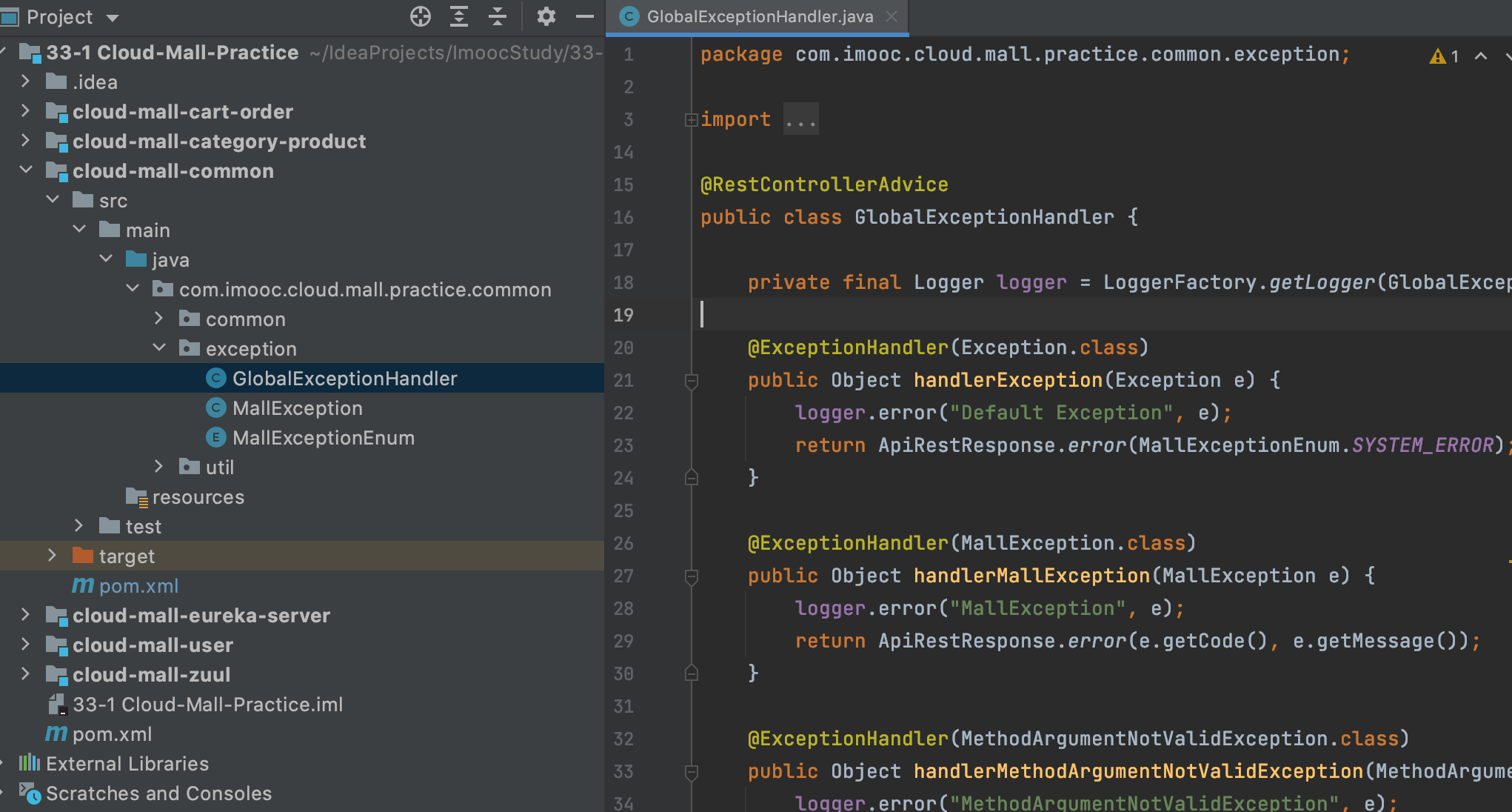Select the resources folder
The image size is (1512, 812).
[x=301, y=496]
